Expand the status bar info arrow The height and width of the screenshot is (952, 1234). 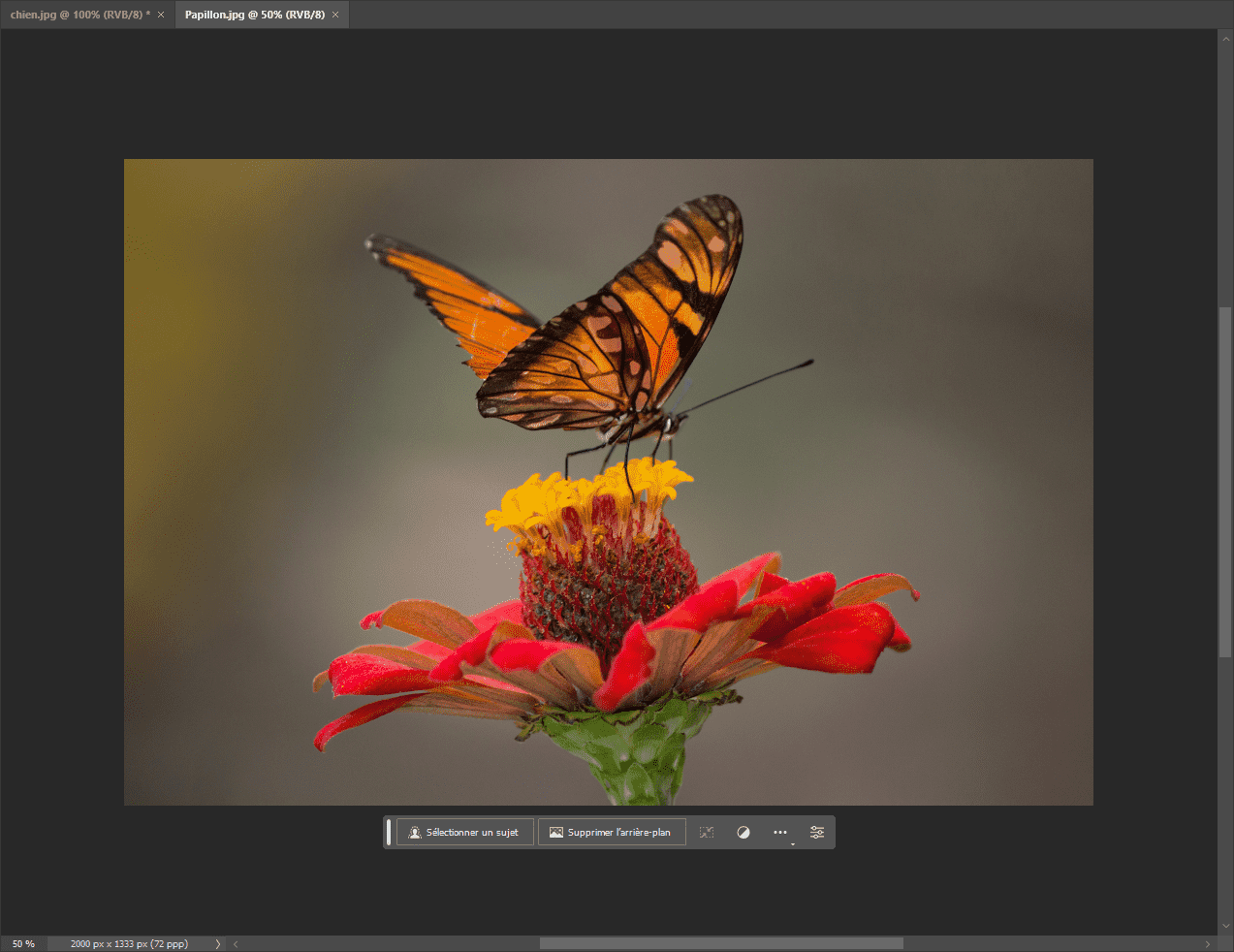218,944
